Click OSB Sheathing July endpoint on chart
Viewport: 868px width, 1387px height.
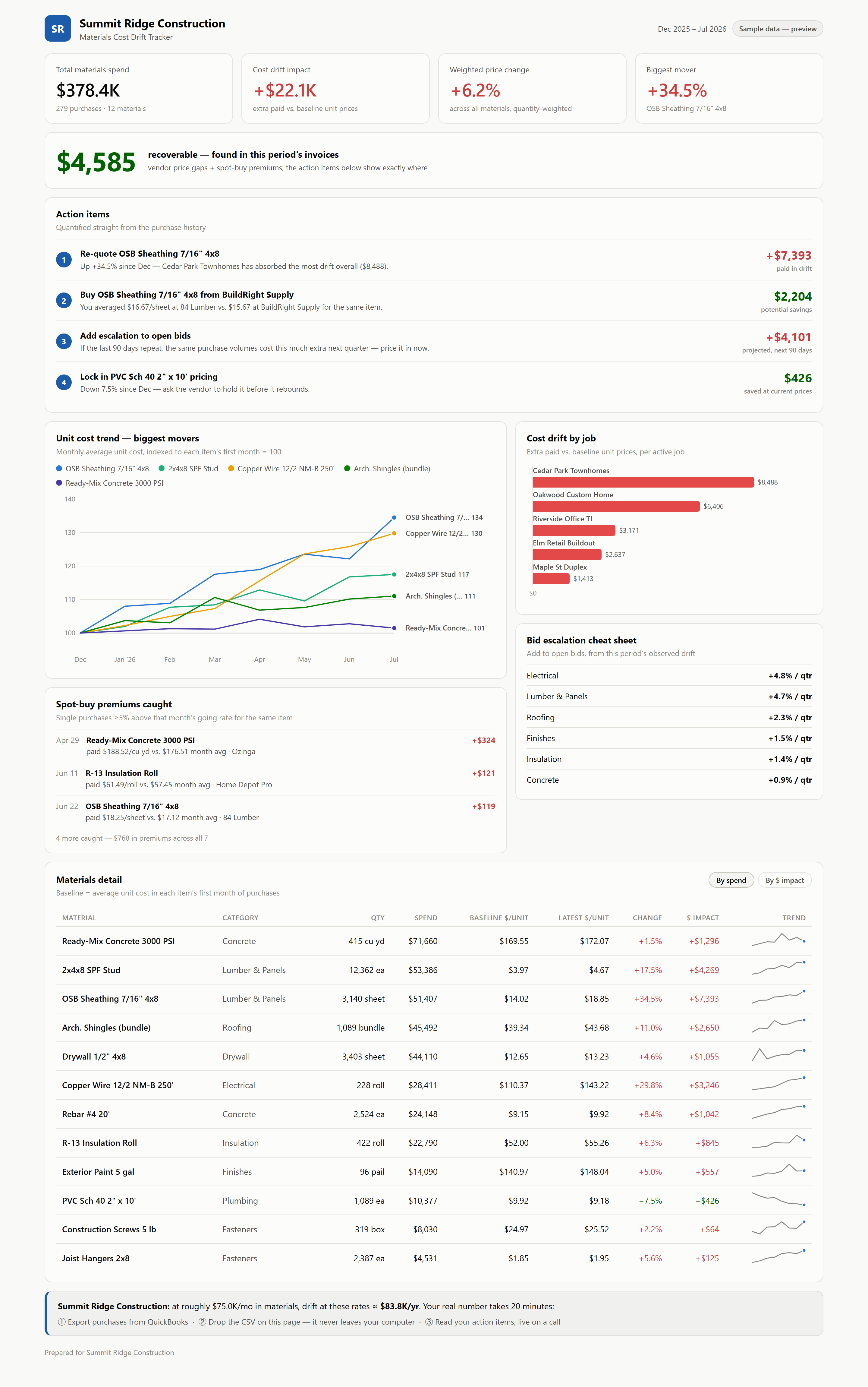(394, 517)
